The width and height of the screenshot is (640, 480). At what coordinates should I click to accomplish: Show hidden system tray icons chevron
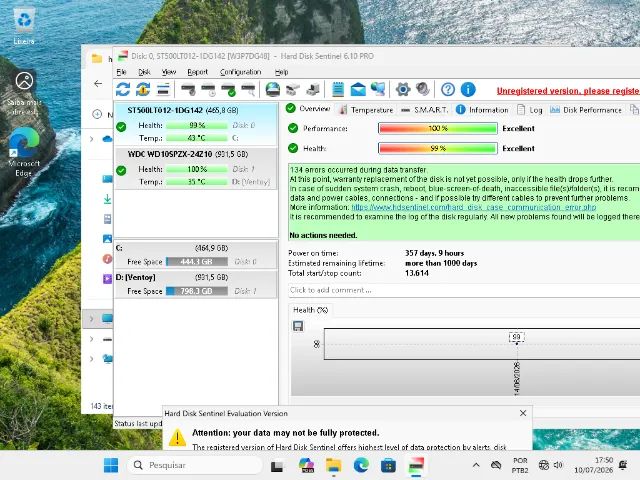476,465
